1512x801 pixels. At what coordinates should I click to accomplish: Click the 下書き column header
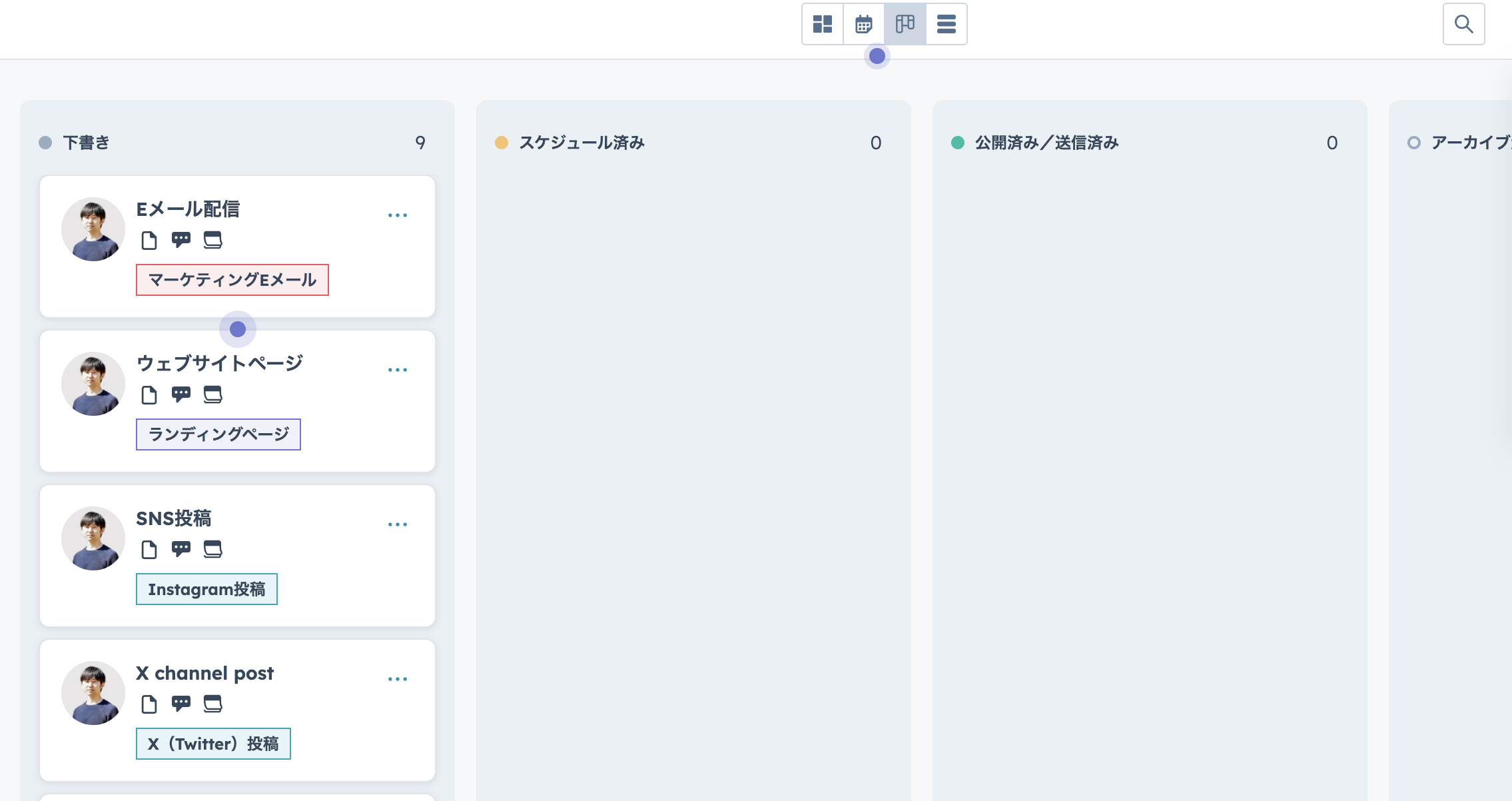[86, 143]
